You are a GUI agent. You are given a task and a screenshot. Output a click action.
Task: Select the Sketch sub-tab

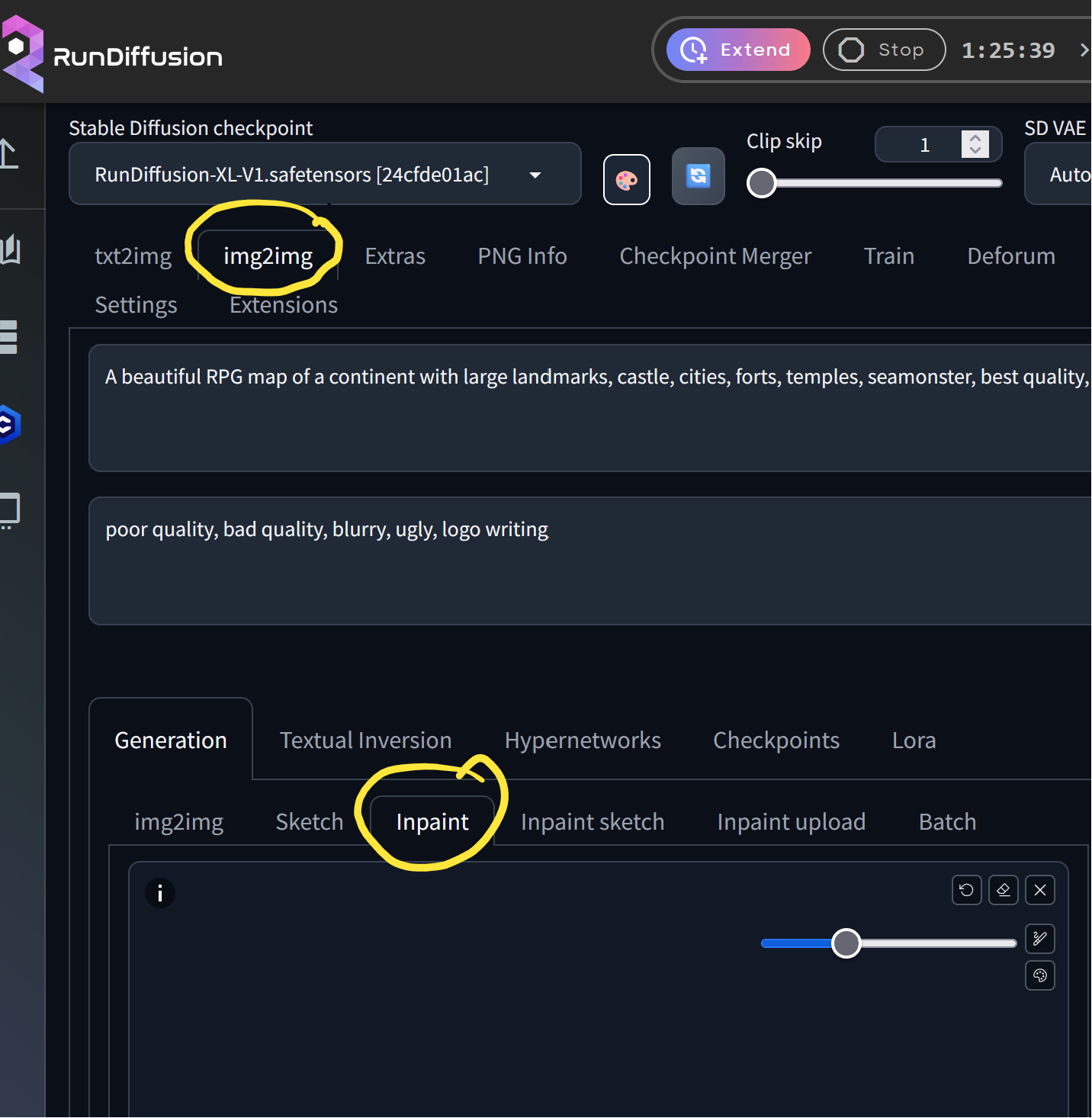click(310, 821)
